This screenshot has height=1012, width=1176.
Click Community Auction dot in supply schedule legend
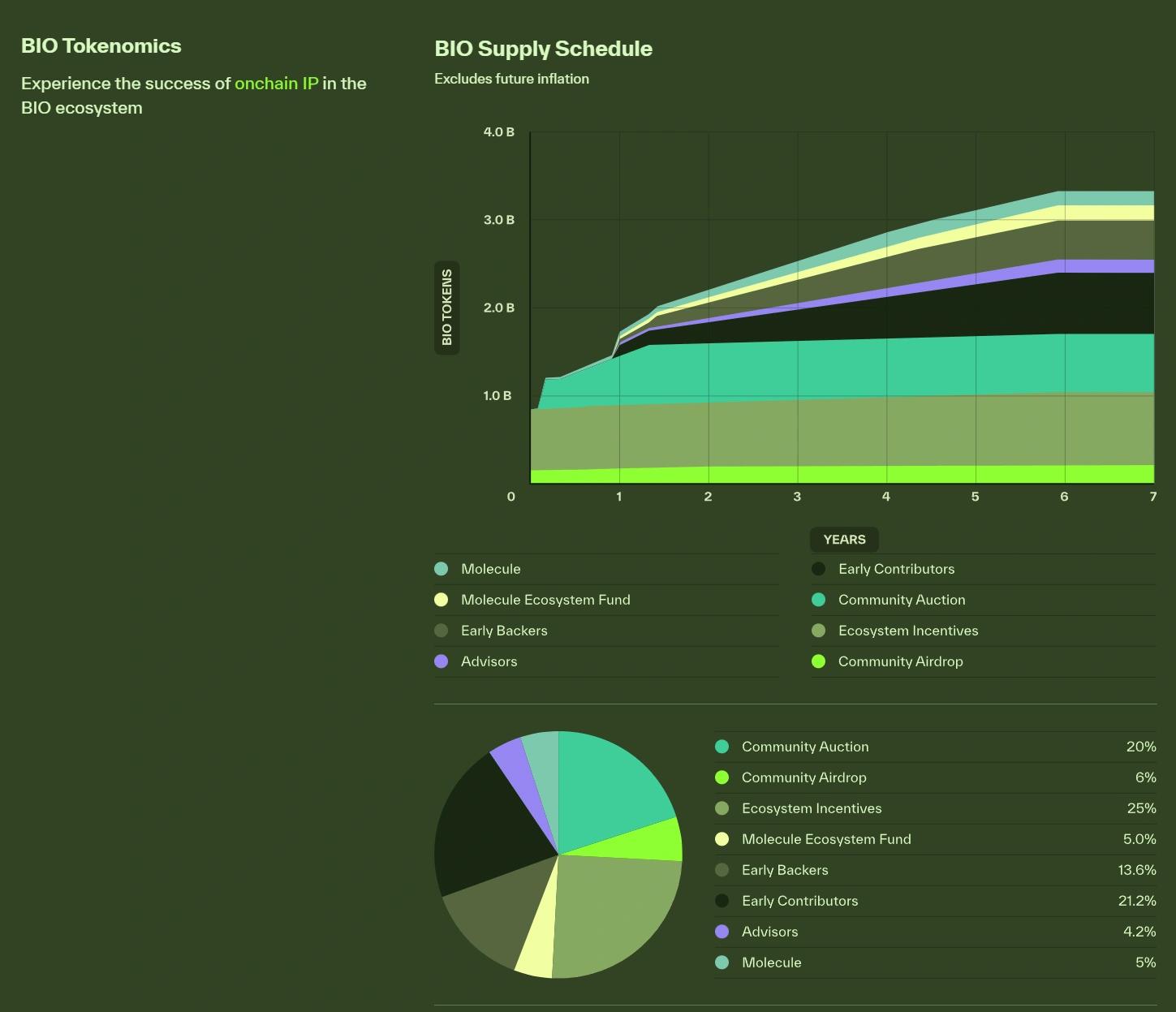click(818, 600)
